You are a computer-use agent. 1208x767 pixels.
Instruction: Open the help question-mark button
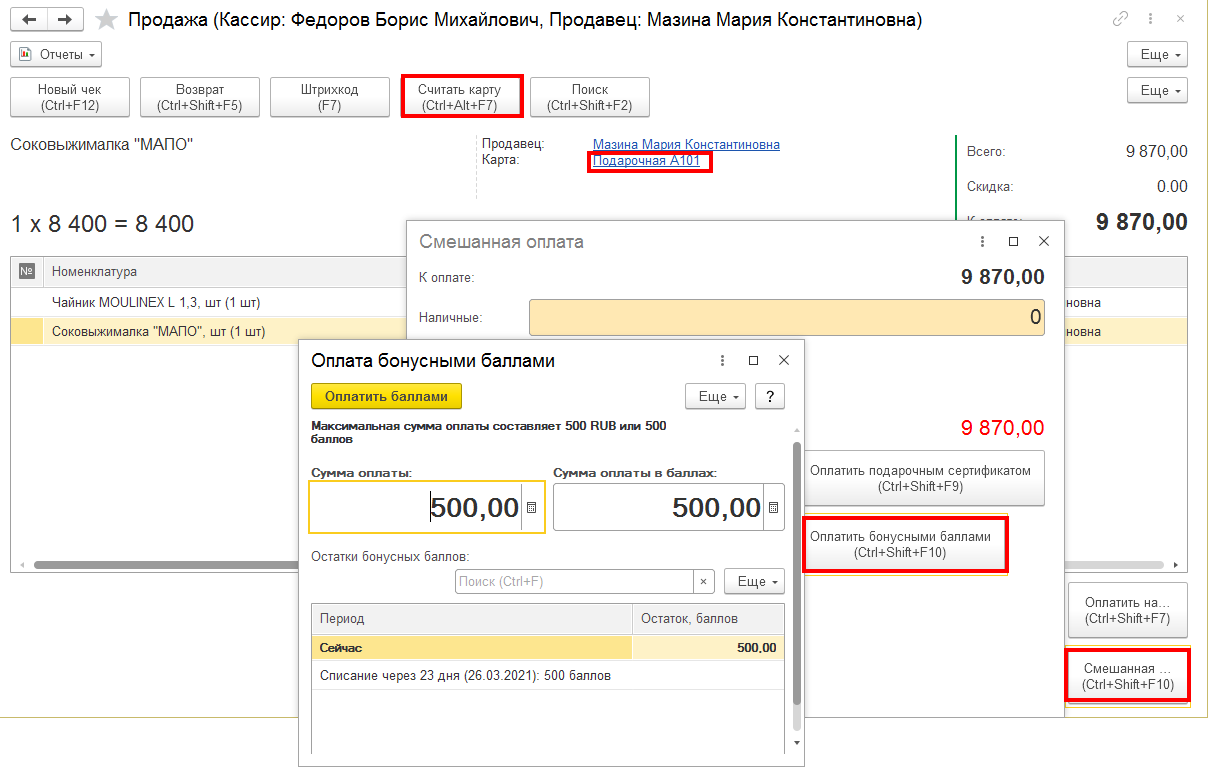(x=769, y=396)
